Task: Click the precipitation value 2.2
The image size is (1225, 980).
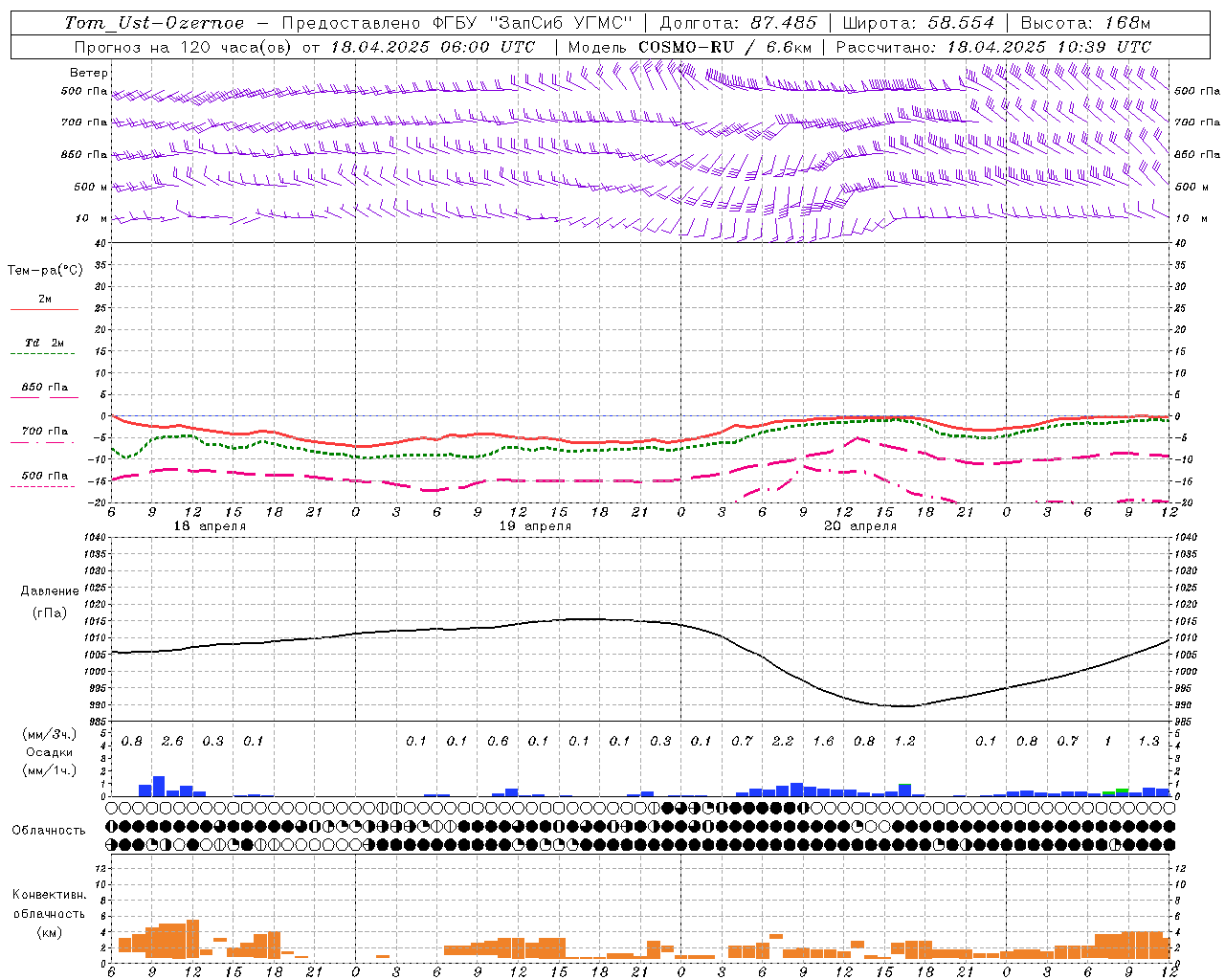Action: pyautogui.click(x=783, y=741)
